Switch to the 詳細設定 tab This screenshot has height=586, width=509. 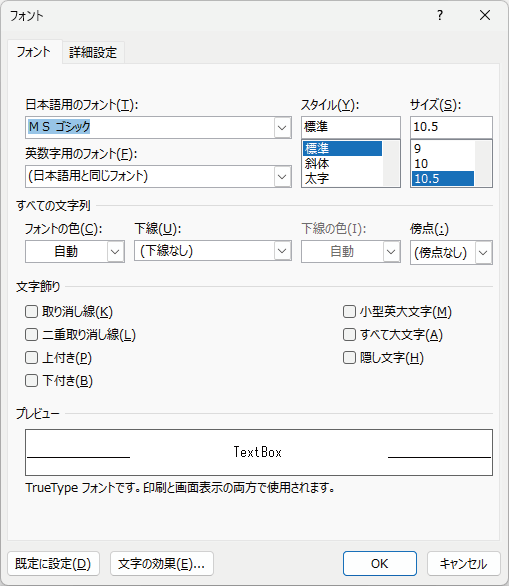(x=93, y=52)
